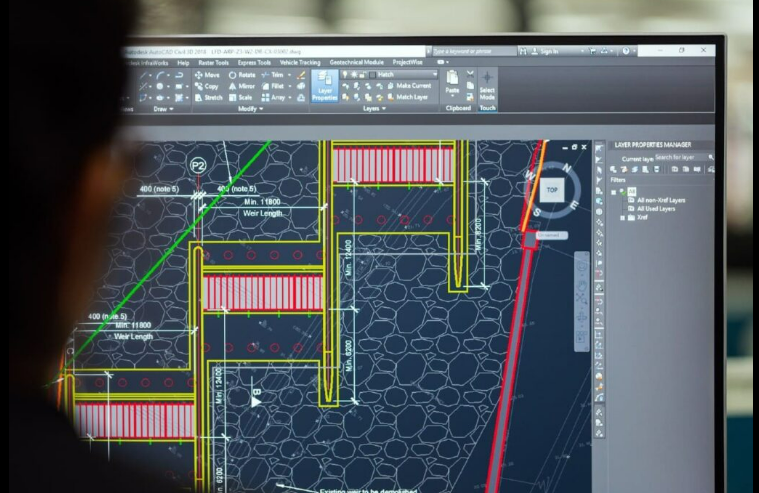The height and width of the screenshot is (493, 759).
Task: Select the All filter in tree
Action: (631, 192)
